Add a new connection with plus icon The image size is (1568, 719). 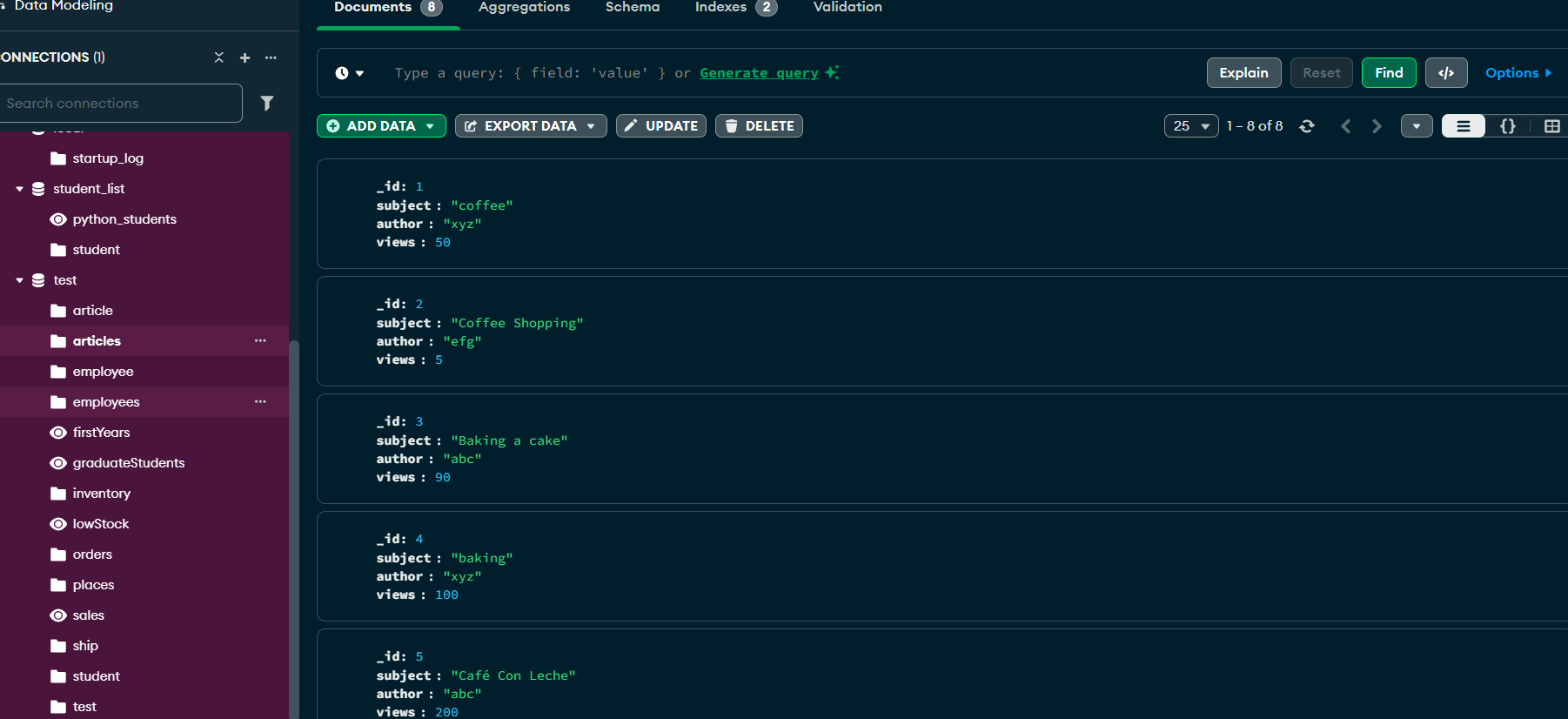[x=245, y=57]
